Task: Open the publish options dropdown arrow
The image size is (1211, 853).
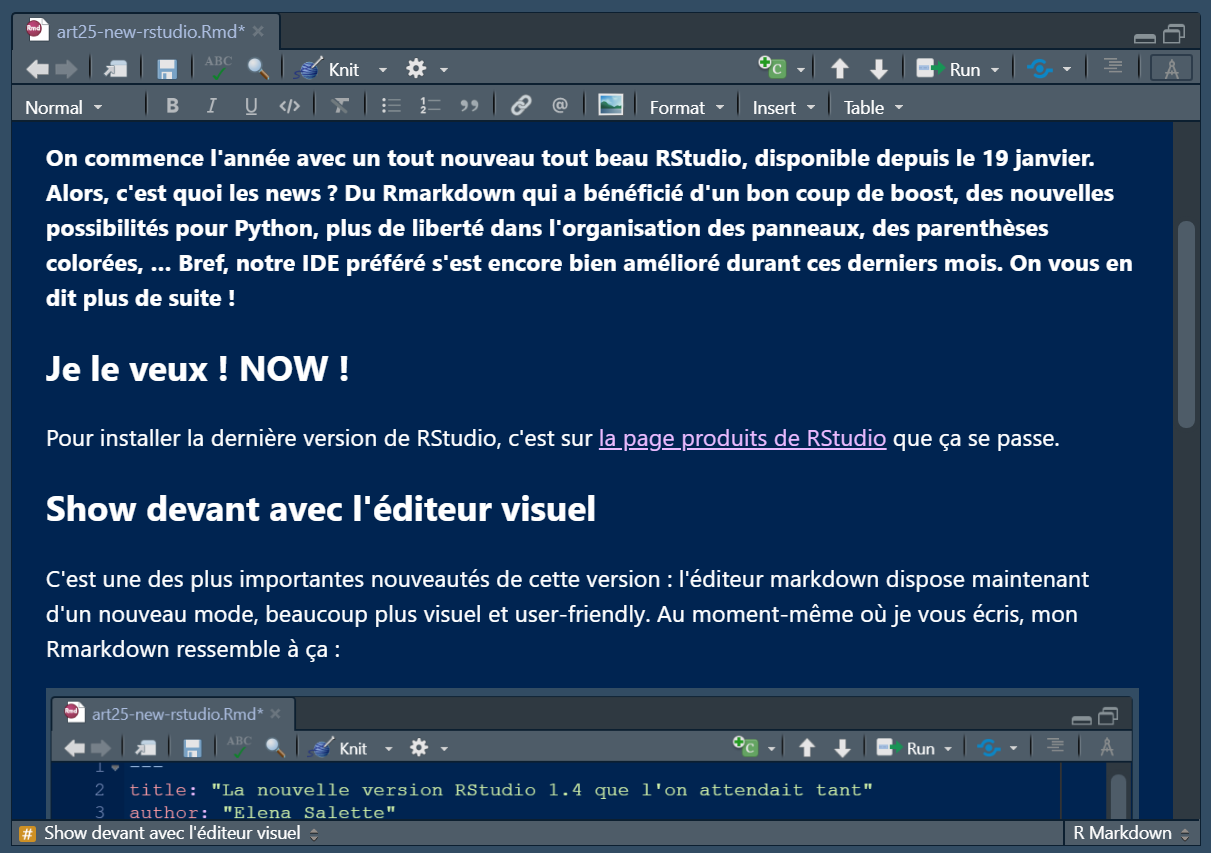Action: click(1067, 70)
